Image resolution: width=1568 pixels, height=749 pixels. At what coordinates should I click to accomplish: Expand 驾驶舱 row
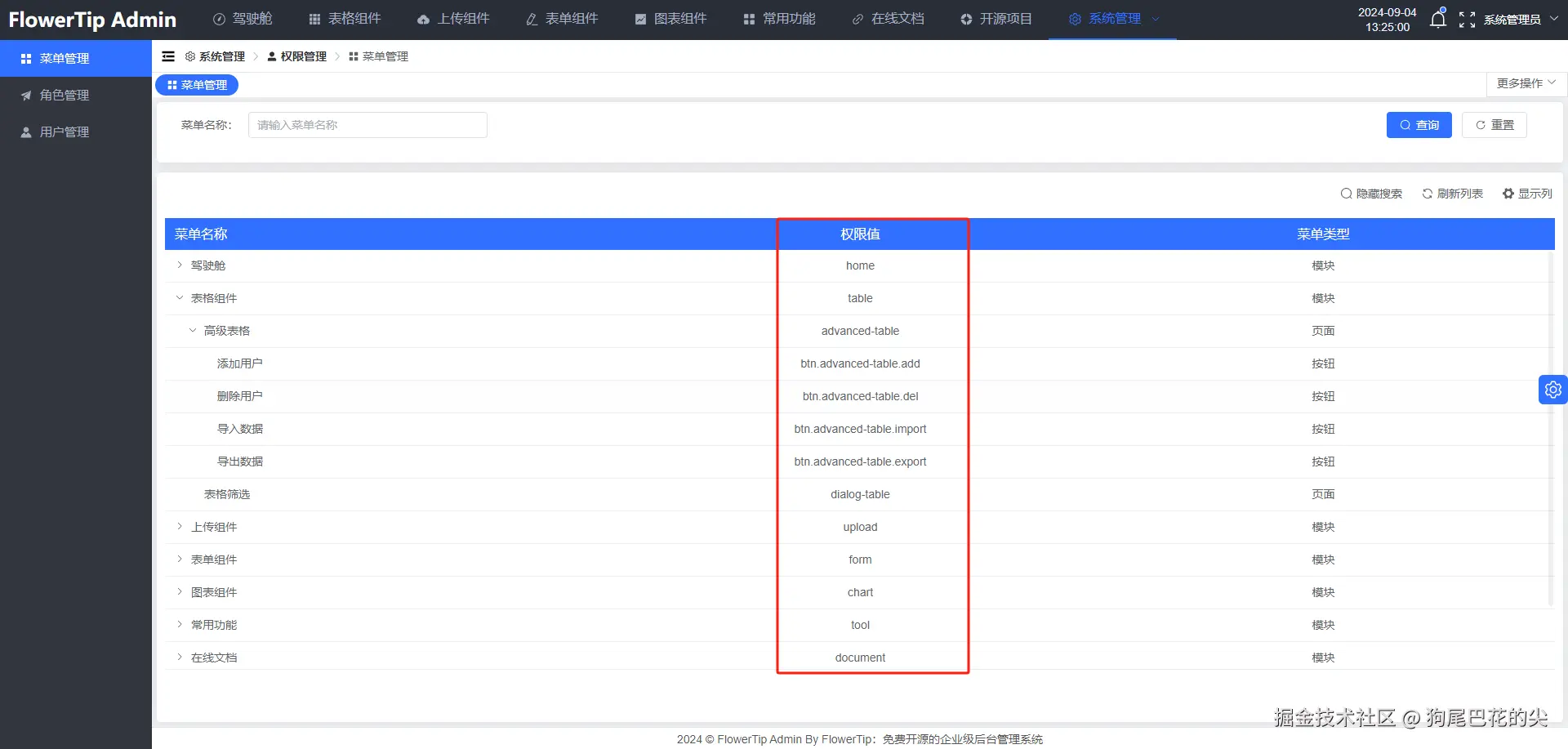tap(180, 265)
